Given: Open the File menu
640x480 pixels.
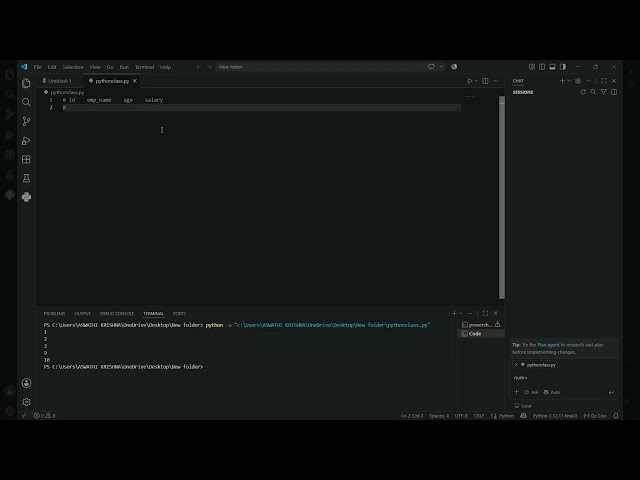Looking at the screenshot, I should pyautogui.click(x=38, y=67).
